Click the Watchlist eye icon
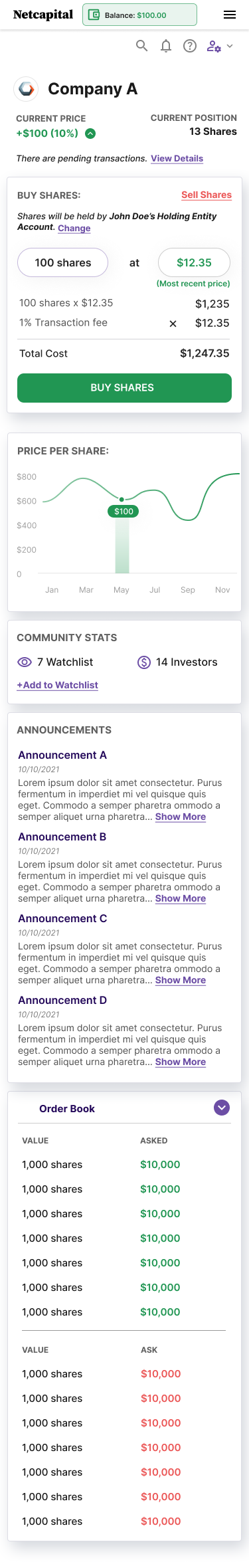Screen dimensions: 249x1568 [x=25, y=662]
